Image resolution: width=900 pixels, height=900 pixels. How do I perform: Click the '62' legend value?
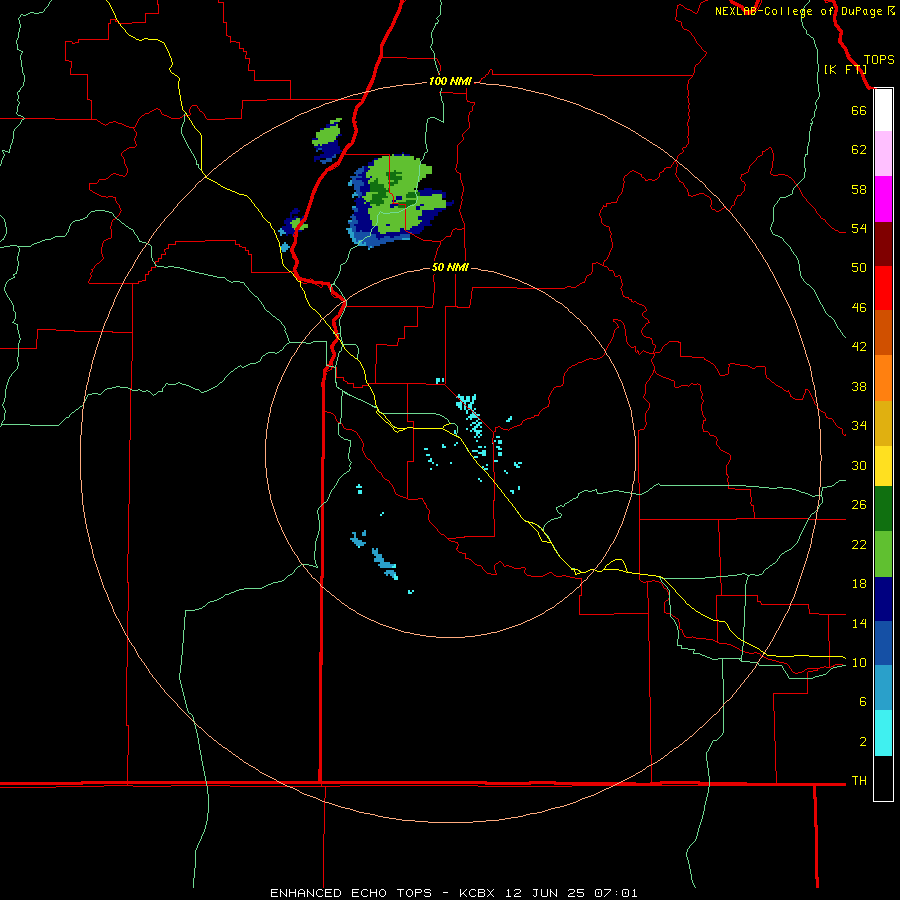(x=859, y=150)
